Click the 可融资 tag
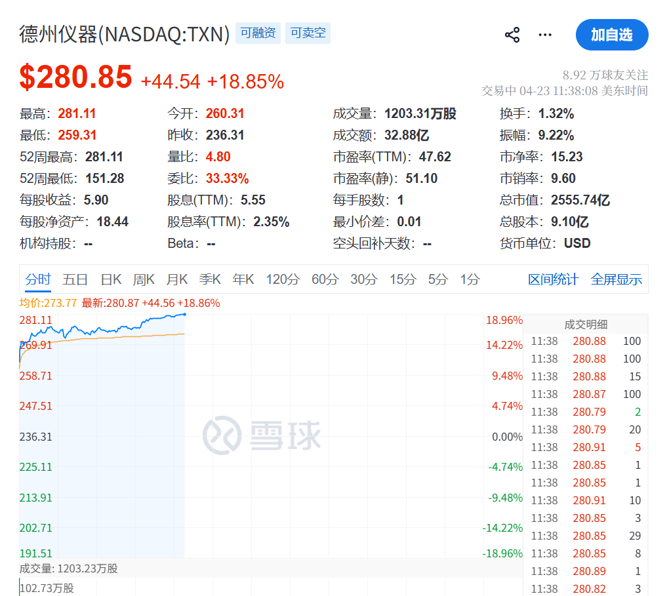 [x=259, y=34]
